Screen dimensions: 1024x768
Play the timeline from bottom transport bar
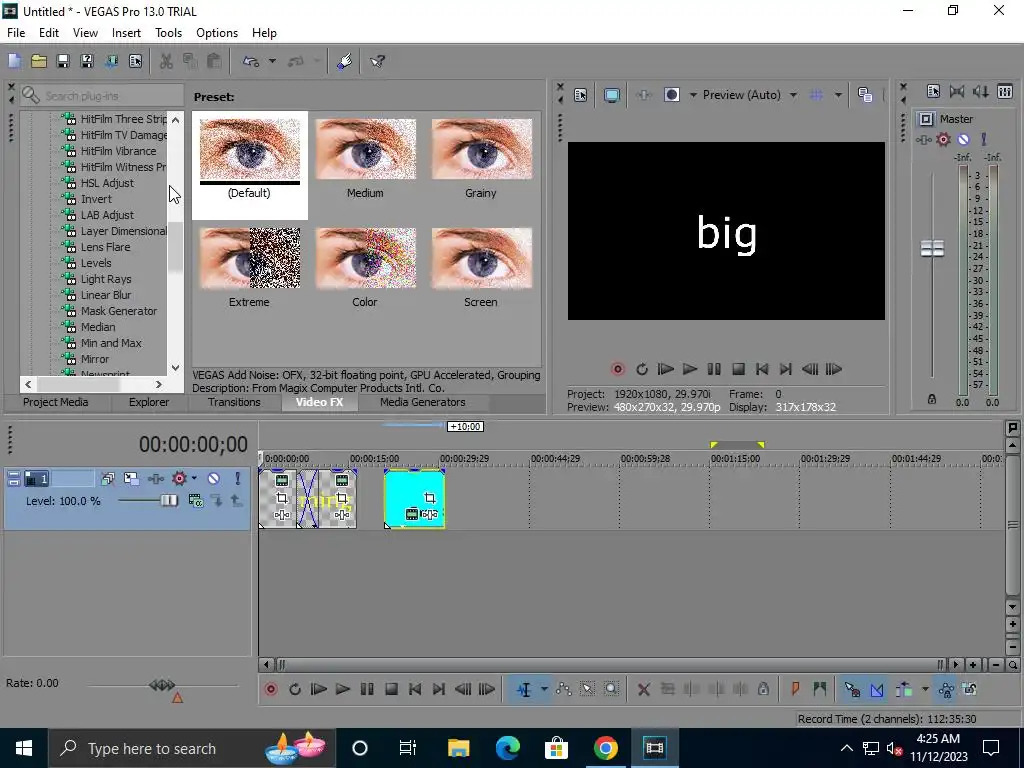[342, 689]
